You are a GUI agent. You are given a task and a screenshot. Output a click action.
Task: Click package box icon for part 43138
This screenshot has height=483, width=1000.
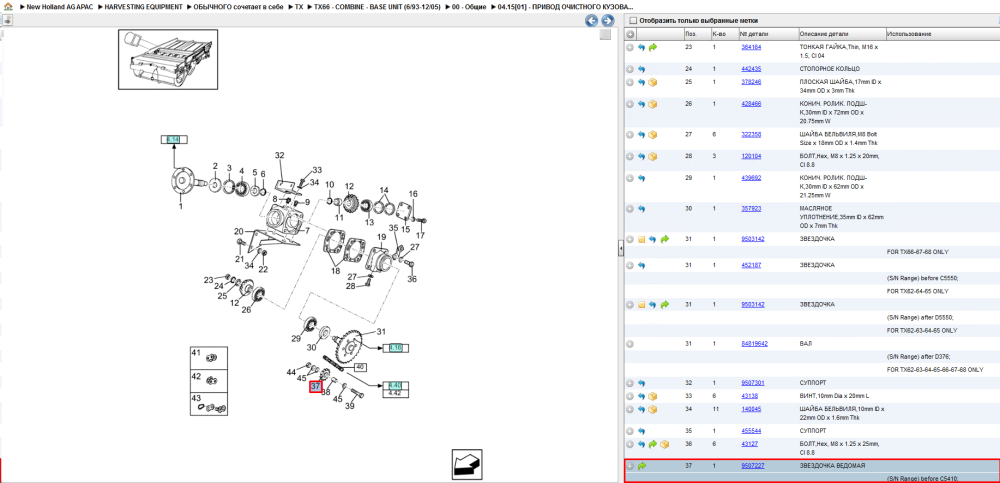pos(652,396)
